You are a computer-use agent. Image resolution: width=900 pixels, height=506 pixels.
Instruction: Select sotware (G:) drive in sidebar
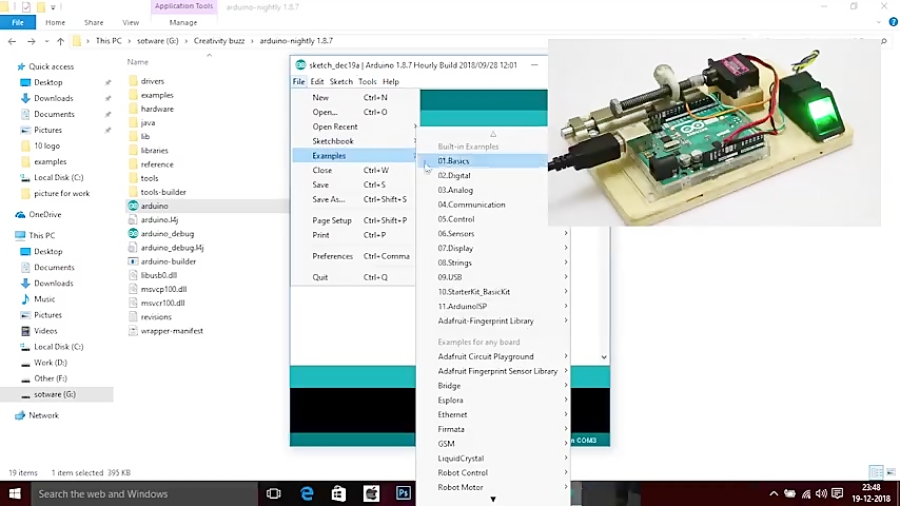pyautogui.click(x=56, y=394)
